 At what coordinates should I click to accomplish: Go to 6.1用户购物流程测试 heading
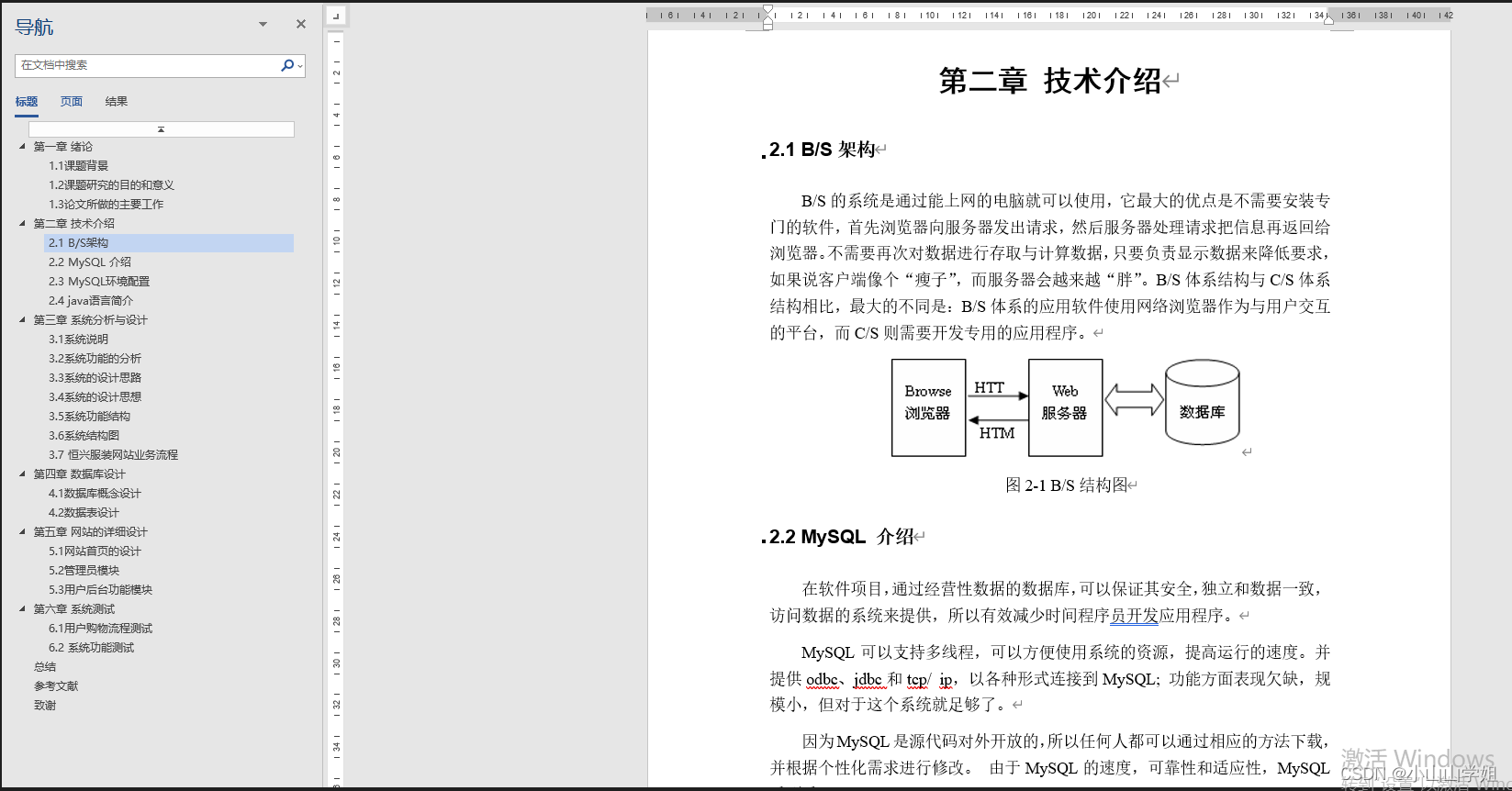100,629
